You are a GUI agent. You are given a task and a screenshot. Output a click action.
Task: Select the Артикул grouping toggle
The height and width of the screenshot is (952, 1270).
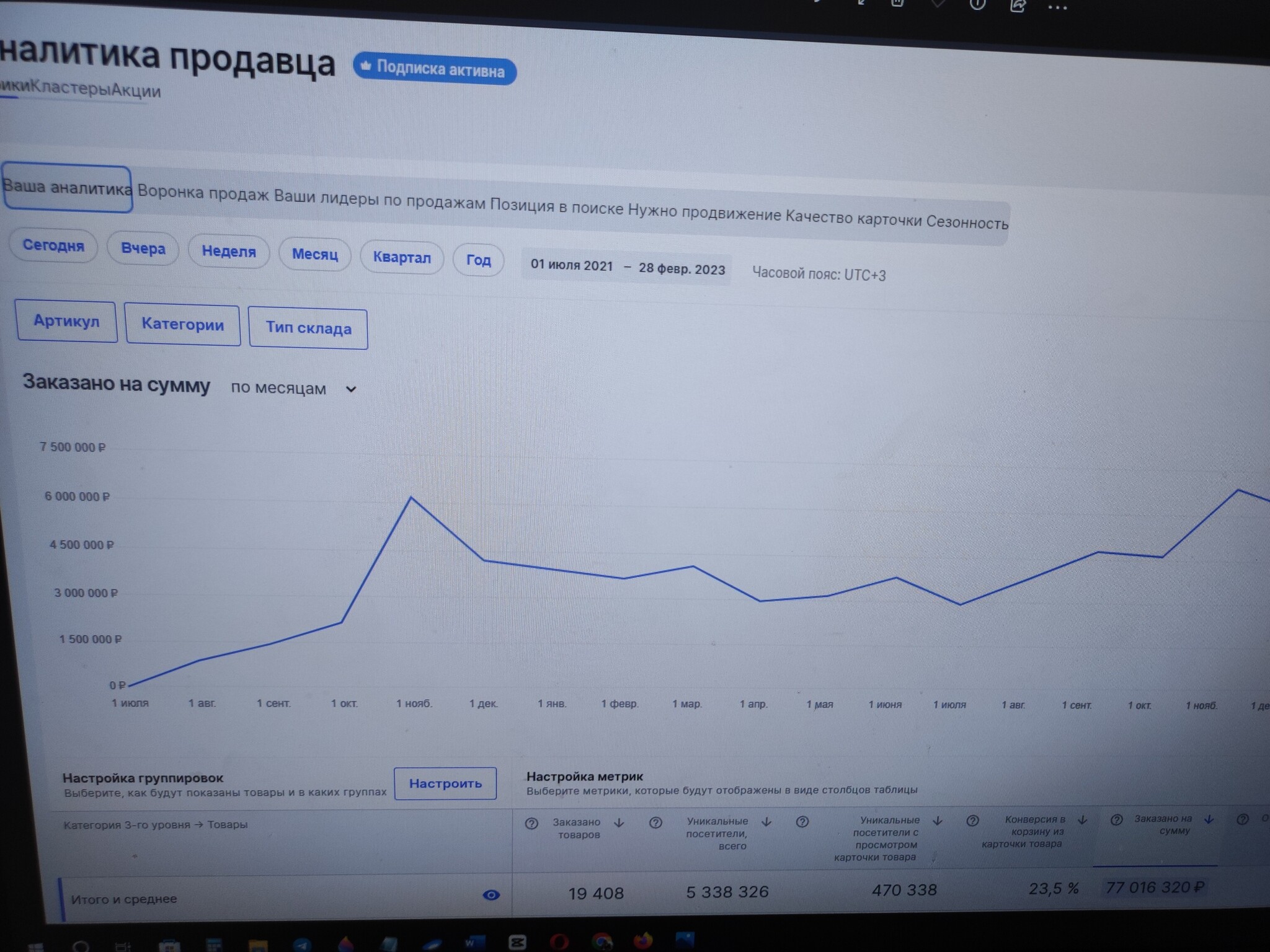pyautogui.click(x=66, y=321)
